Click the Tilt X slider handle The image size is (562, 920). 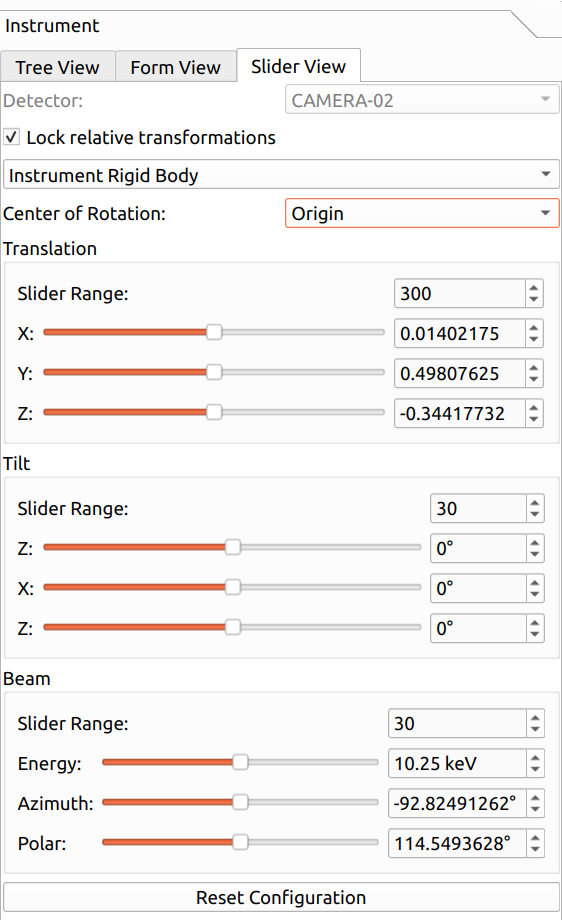point(233,587)
